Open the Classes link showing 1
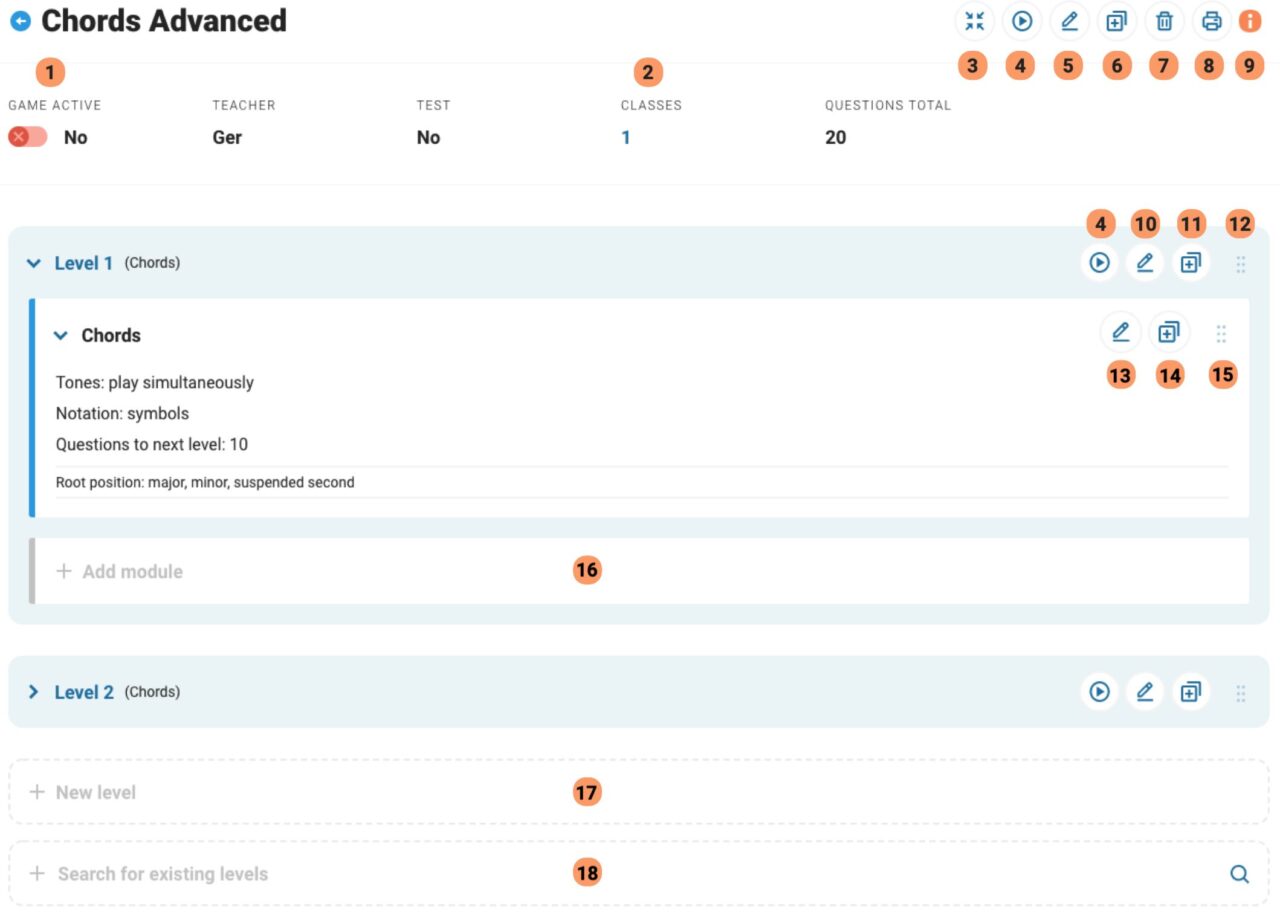 tap(626, 137)
